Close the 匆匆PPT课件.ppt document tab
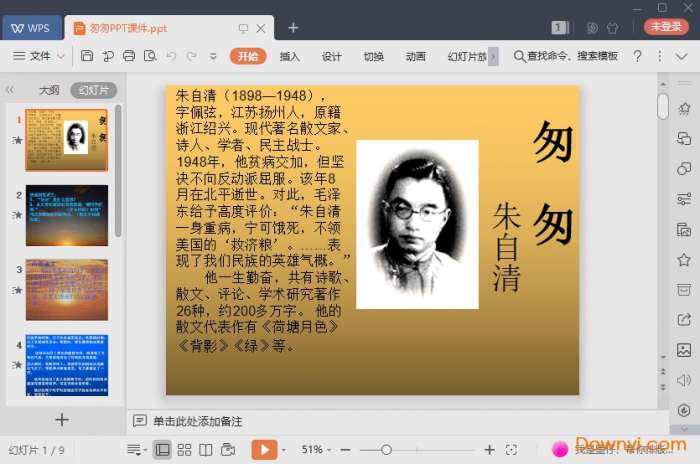The image size is (700, 464). tap(261, 29)
